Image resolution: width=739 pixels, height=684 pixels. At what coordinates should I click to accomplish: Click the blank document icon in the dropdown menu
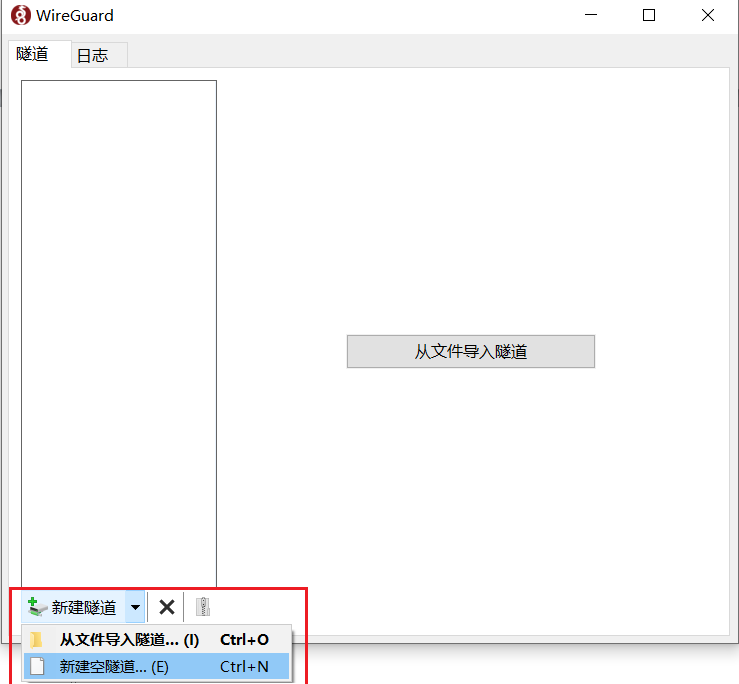37,666
